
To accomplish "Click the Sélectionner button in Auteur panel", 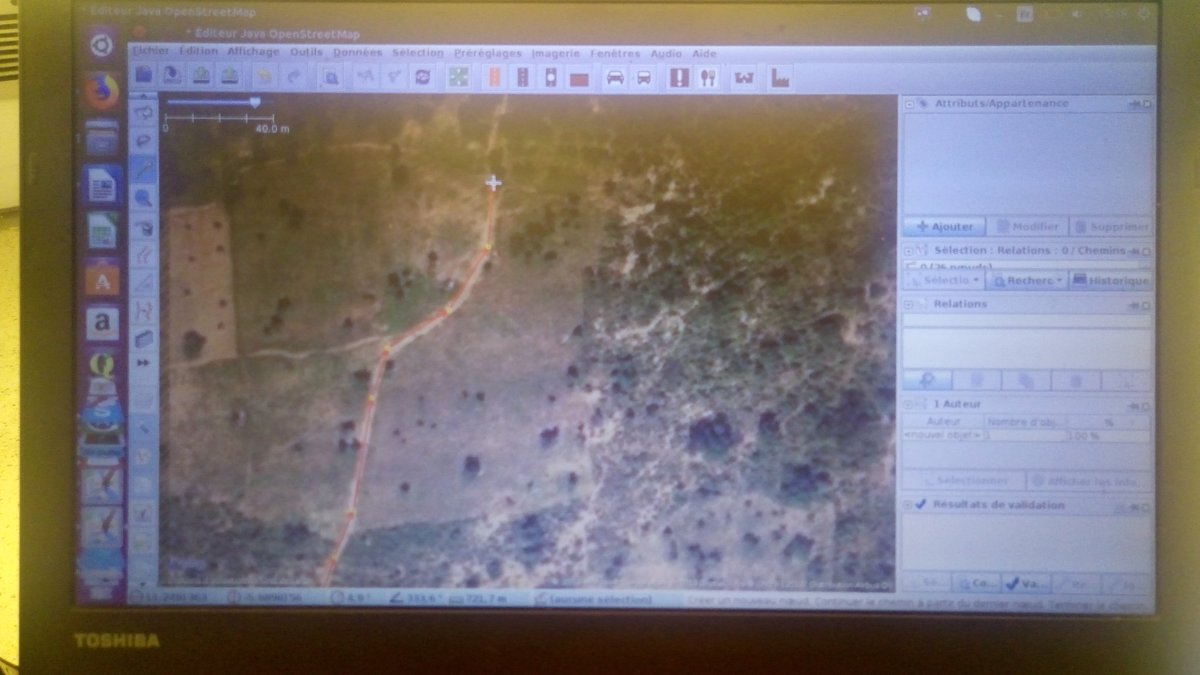I will tap(964, 481).
